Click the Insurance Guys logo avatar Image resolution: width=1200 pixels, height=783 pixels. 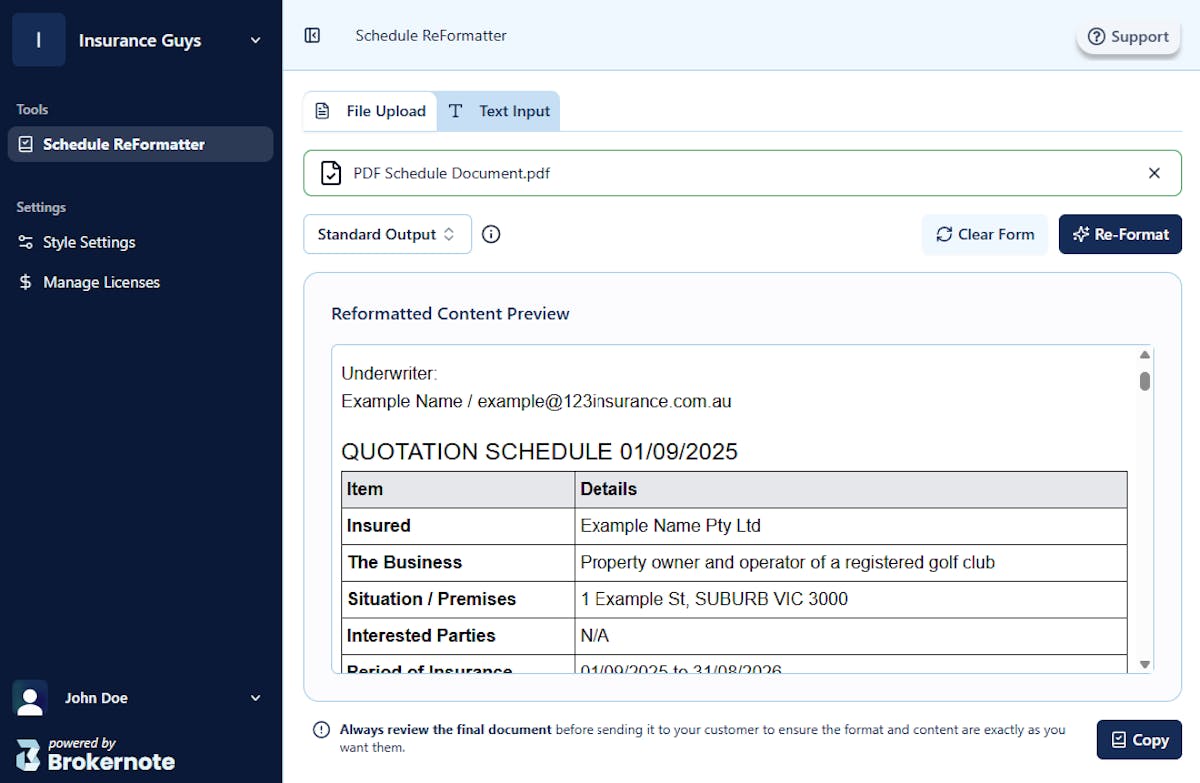point(39,40)
